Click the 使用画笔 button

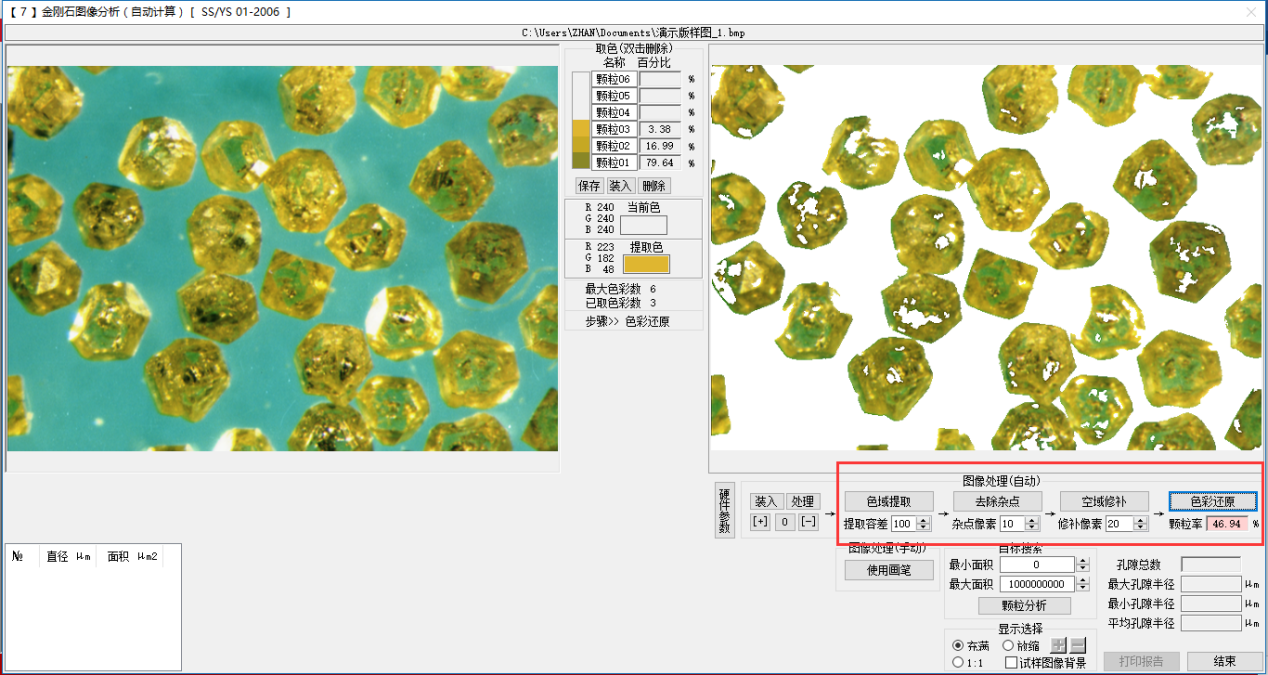tap(889, 570)
